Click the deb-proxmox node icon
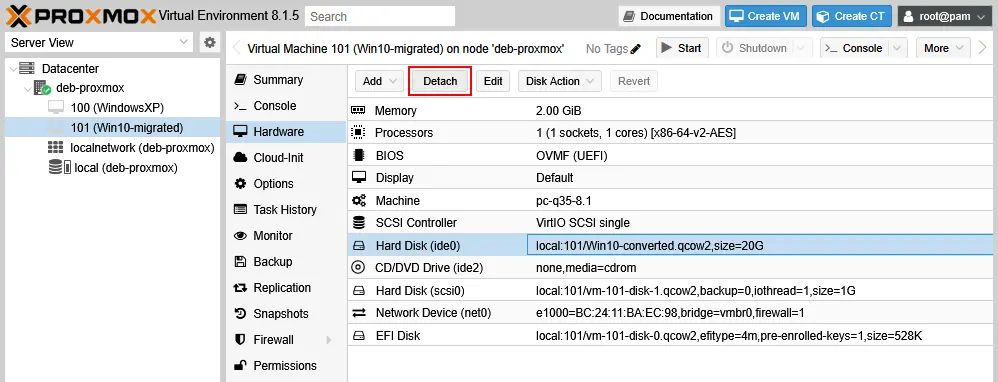The image size is (998, 382). [x=42, y=88]
